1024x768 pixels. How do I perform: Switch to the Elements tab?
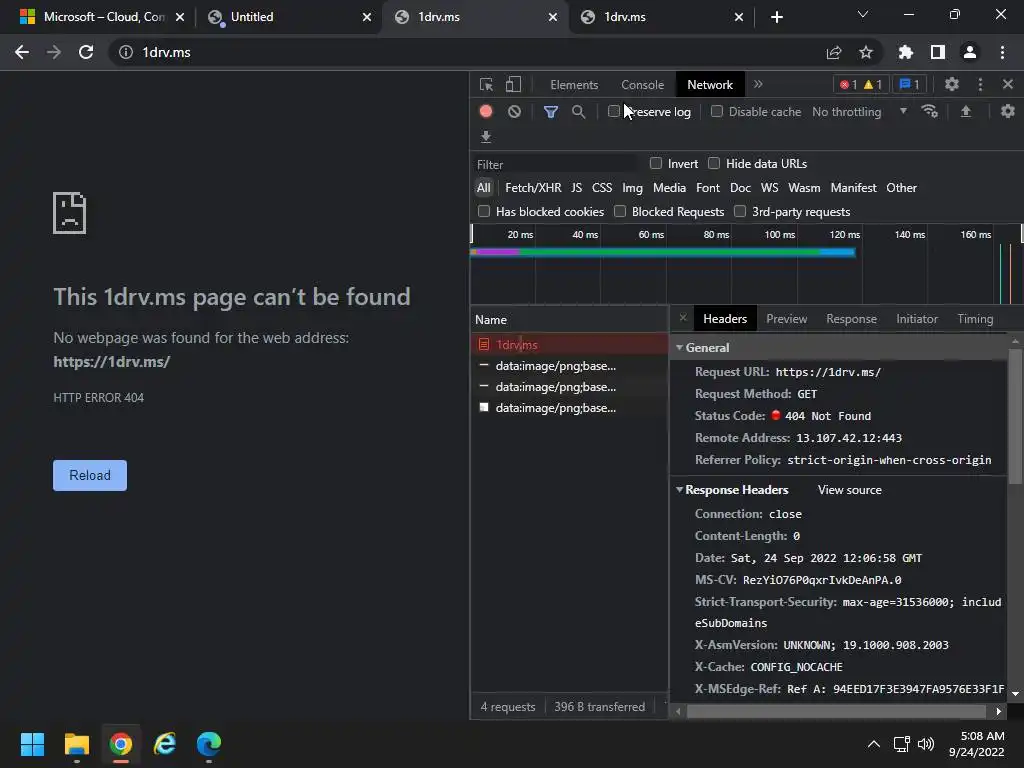pos(574,85)
